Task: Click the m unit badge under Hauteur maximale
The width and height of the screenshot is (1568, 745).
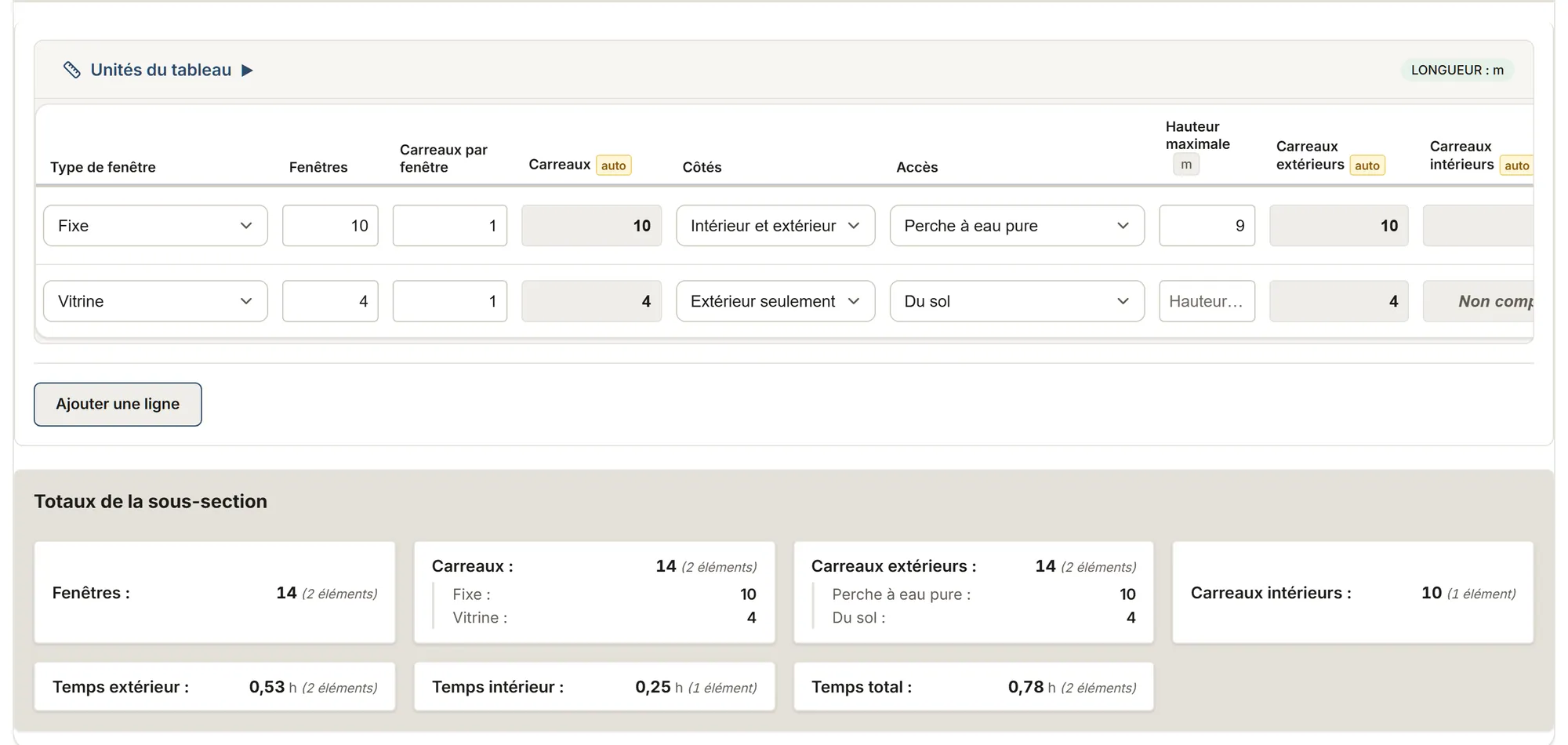Action: tap(1186, 165)
